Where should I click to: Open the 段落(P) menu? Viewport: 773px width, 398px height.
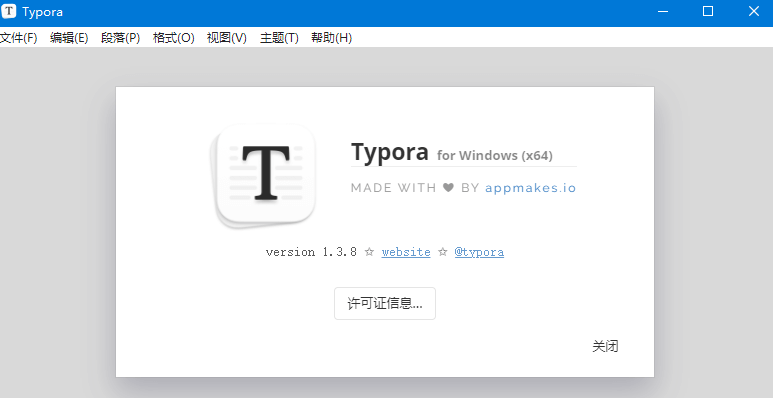[120, 38]
